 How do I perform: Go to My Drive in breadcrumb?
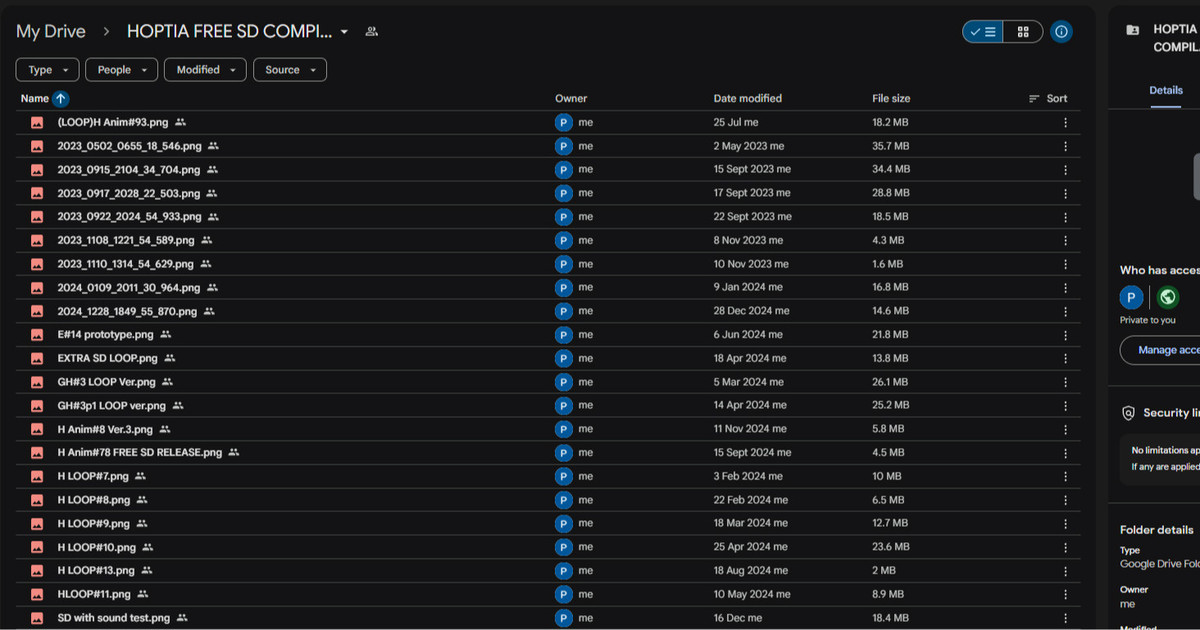[x=51, y=32]
